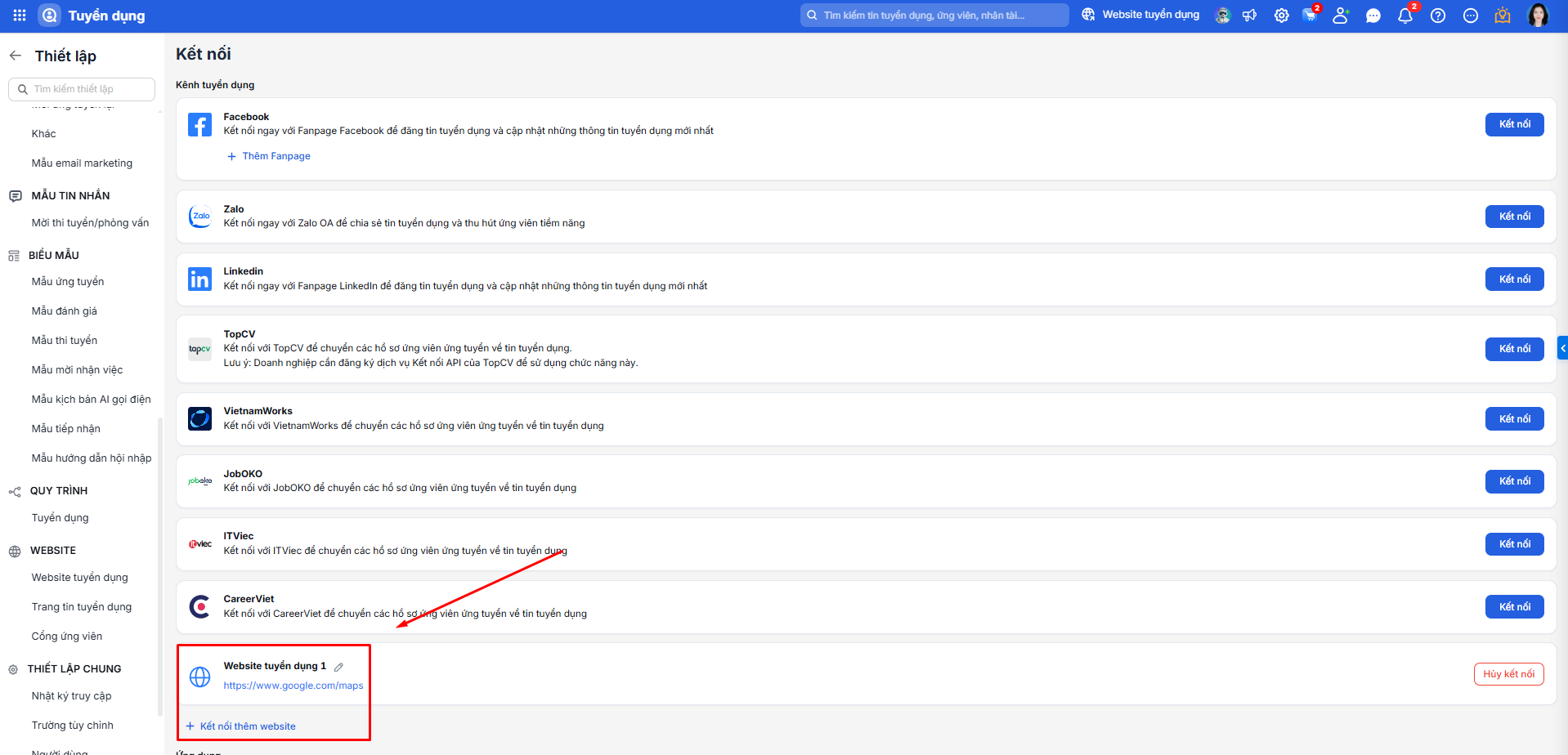Connect TopCV with Kết nối button
Viewport: 1568px width, 755px height.
click(x=1514, y=349)
